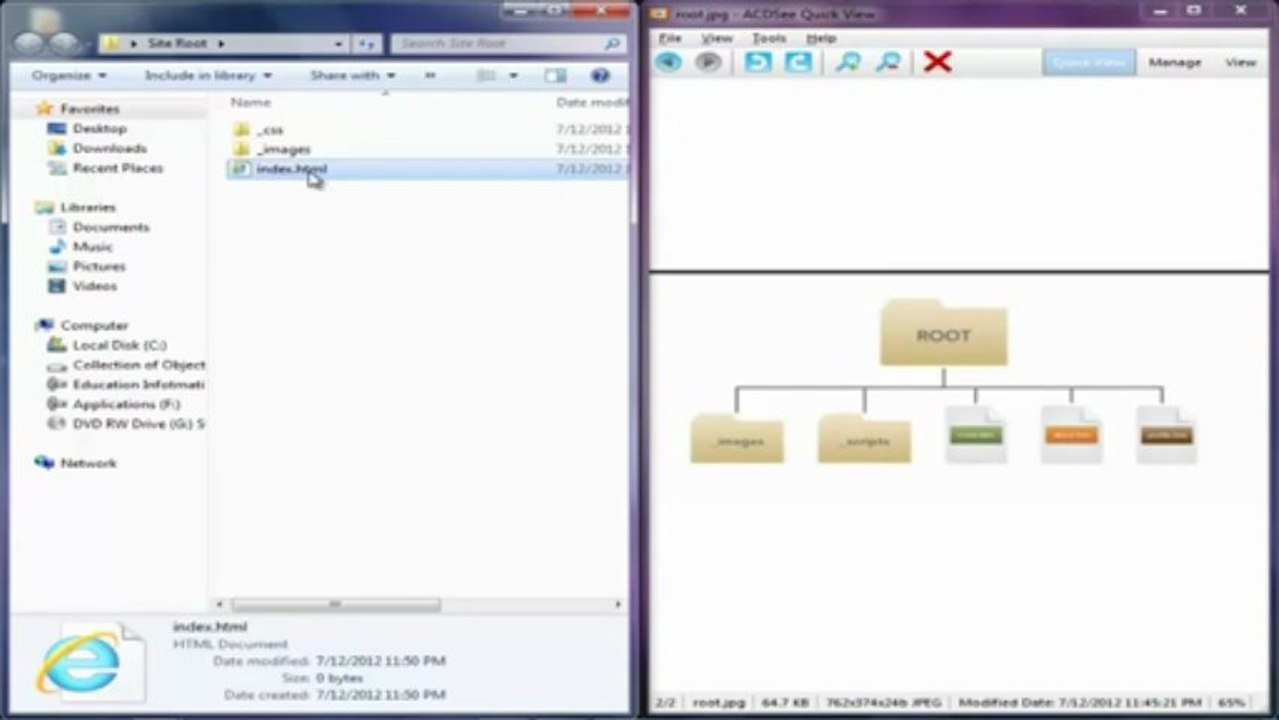
Task: Open Applications (F:) drive
Action: tap(126, 404)
